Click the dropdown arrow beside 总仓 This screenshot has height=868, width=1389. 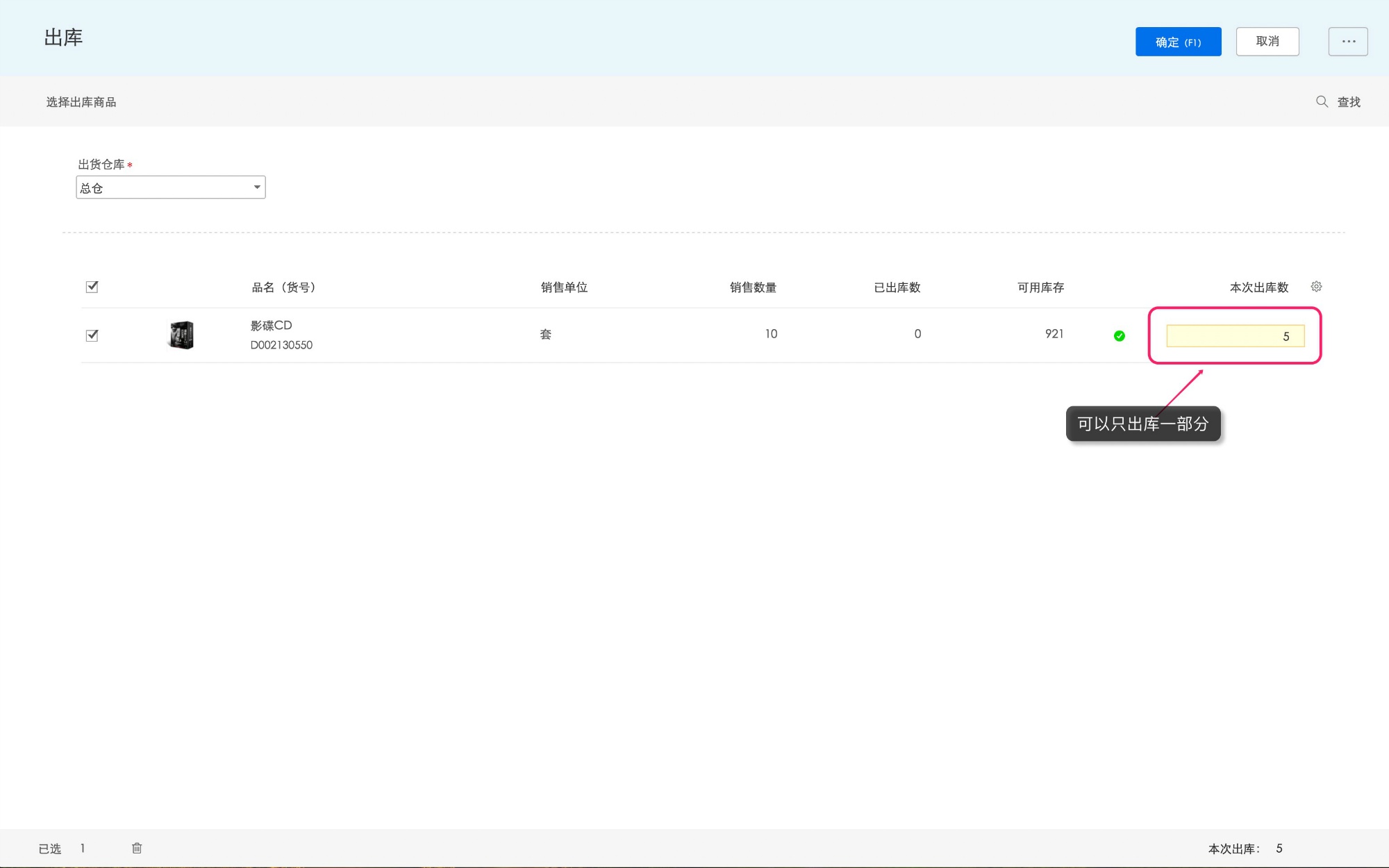(257, 187)
